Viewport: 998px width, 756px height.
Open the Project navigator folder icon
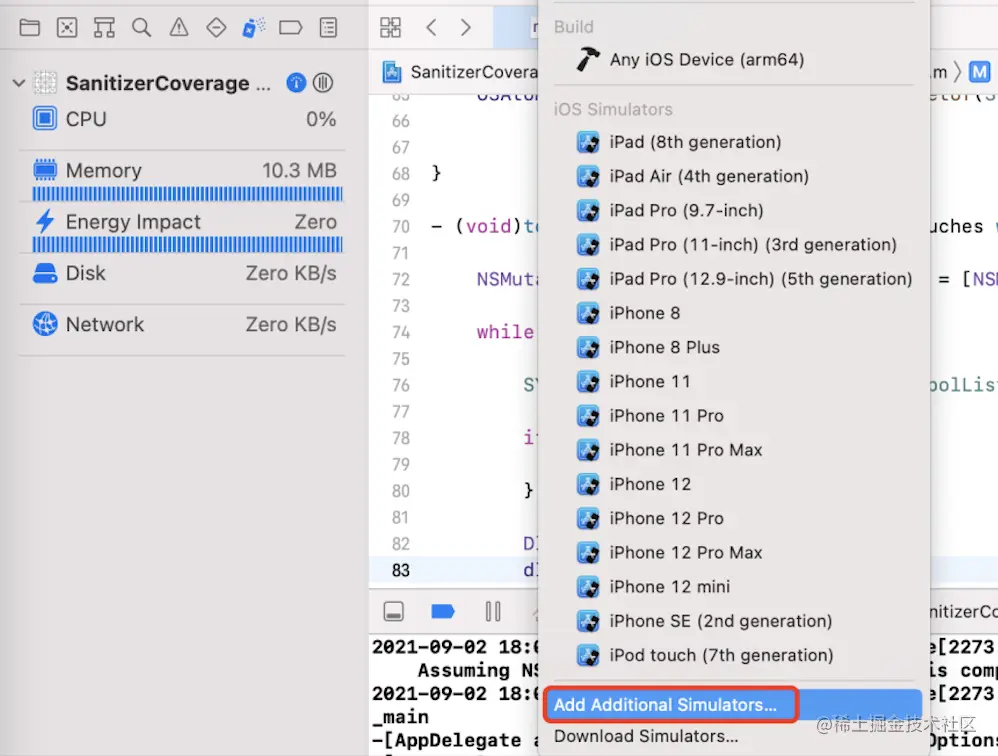29,27
